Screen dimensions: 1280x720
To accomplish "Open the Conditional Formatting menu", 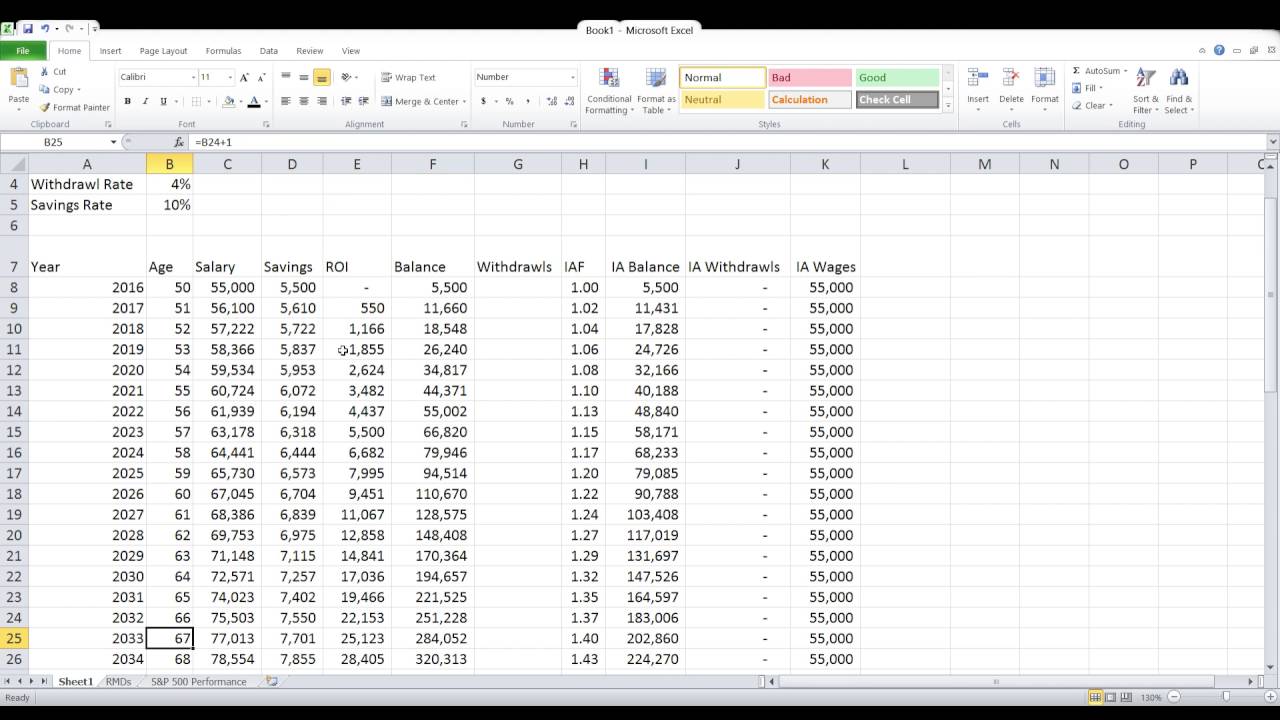I will tap(609, 91).
